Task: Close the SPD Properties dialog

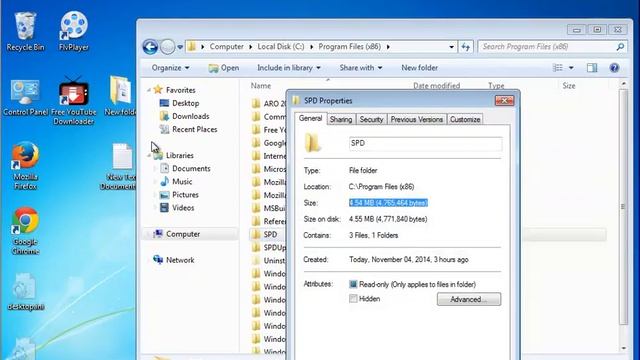Action: (x=504, y=100)
